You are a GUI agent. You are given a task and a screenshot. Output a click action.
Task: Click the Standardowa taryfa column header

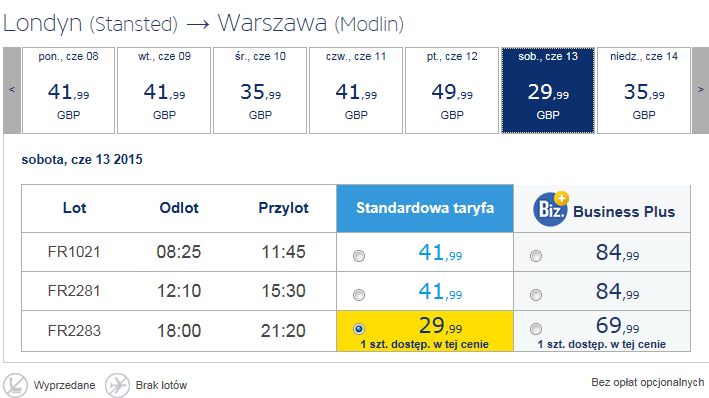(425, 208)
